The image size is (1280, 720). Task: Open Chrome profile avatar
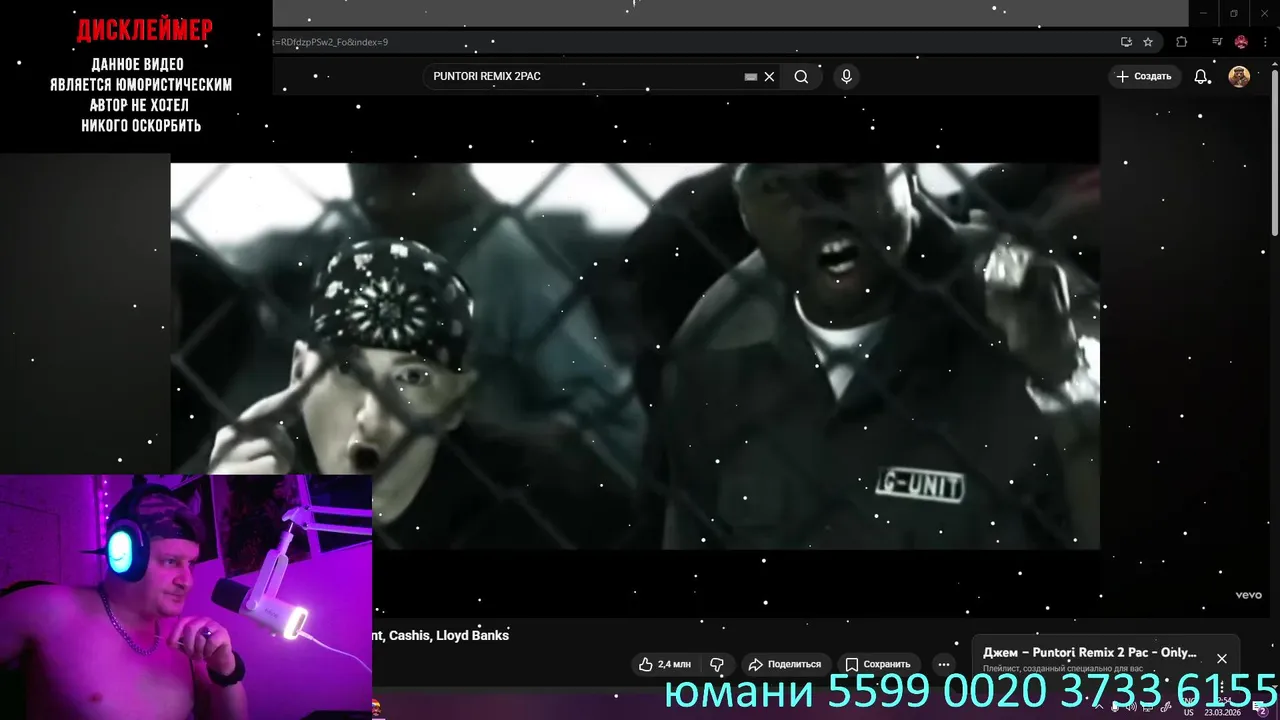click(1241, 42)
